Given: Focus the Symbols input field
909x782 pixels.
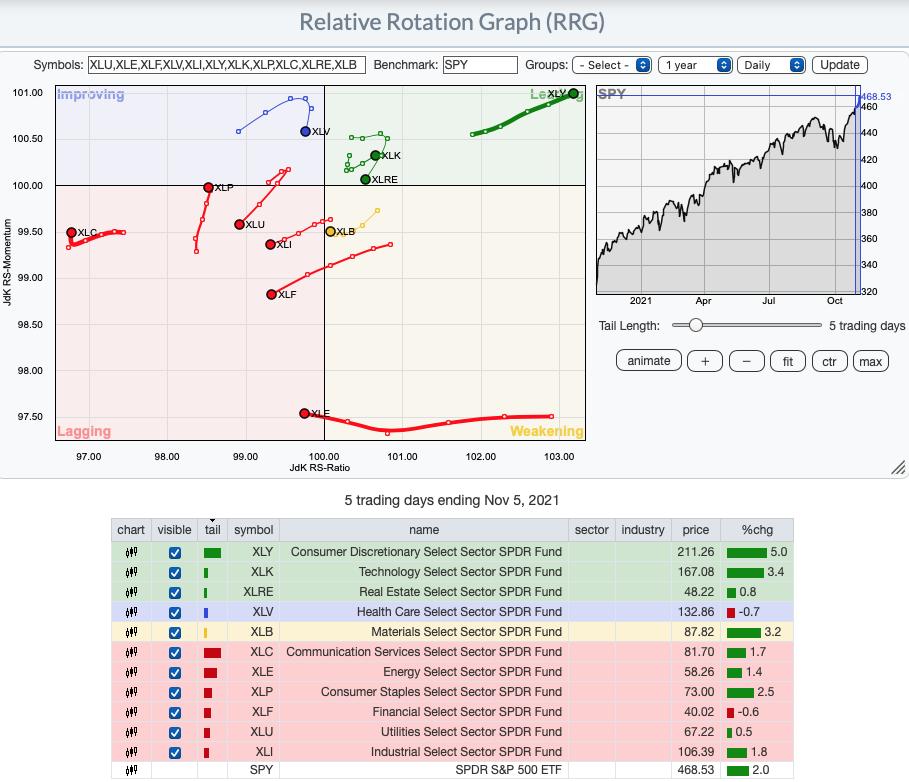Looking at the screenshot, I should (227, 65).
